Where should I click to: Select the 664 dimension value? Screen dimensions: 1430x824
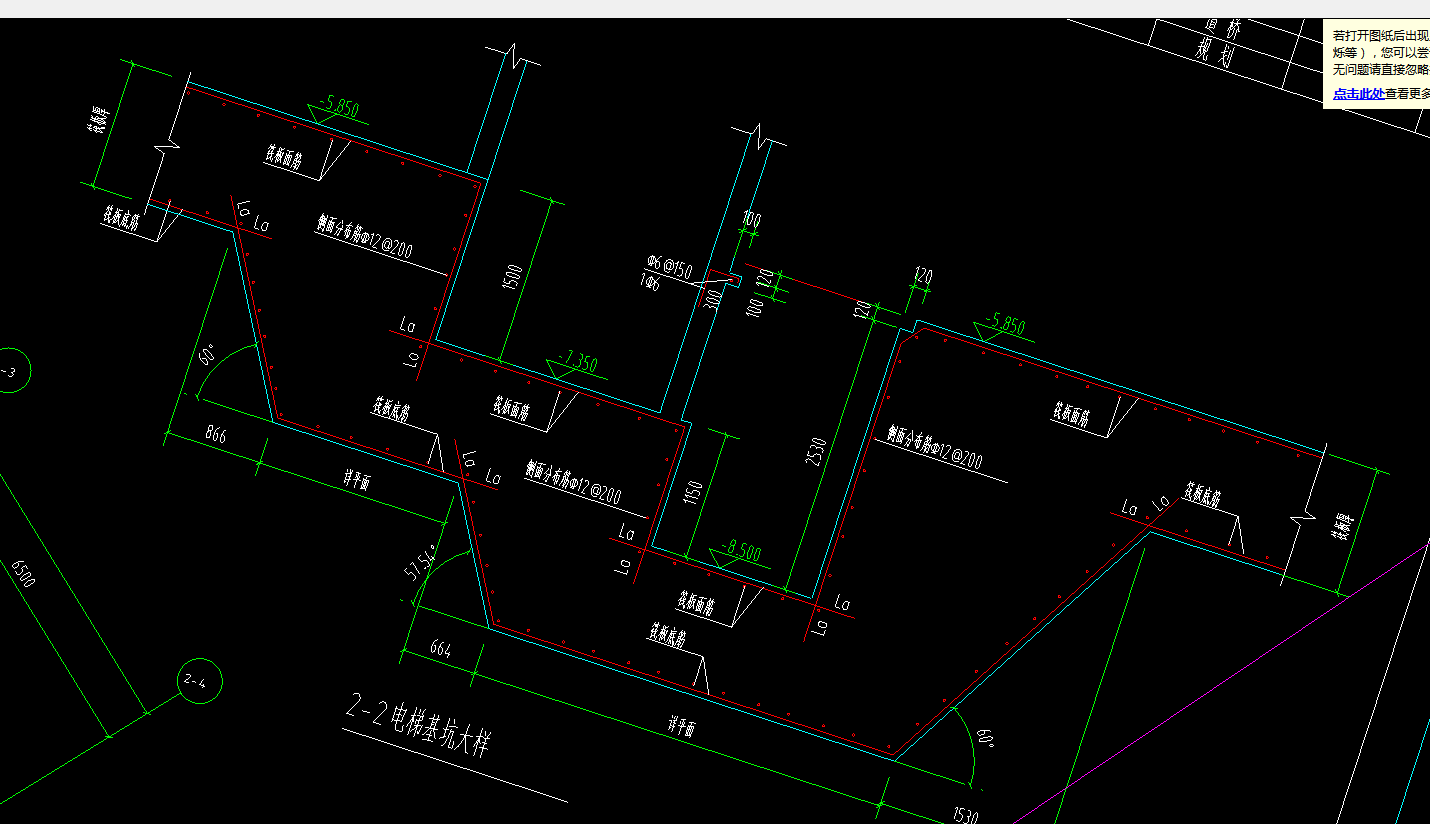coord(440,648)
